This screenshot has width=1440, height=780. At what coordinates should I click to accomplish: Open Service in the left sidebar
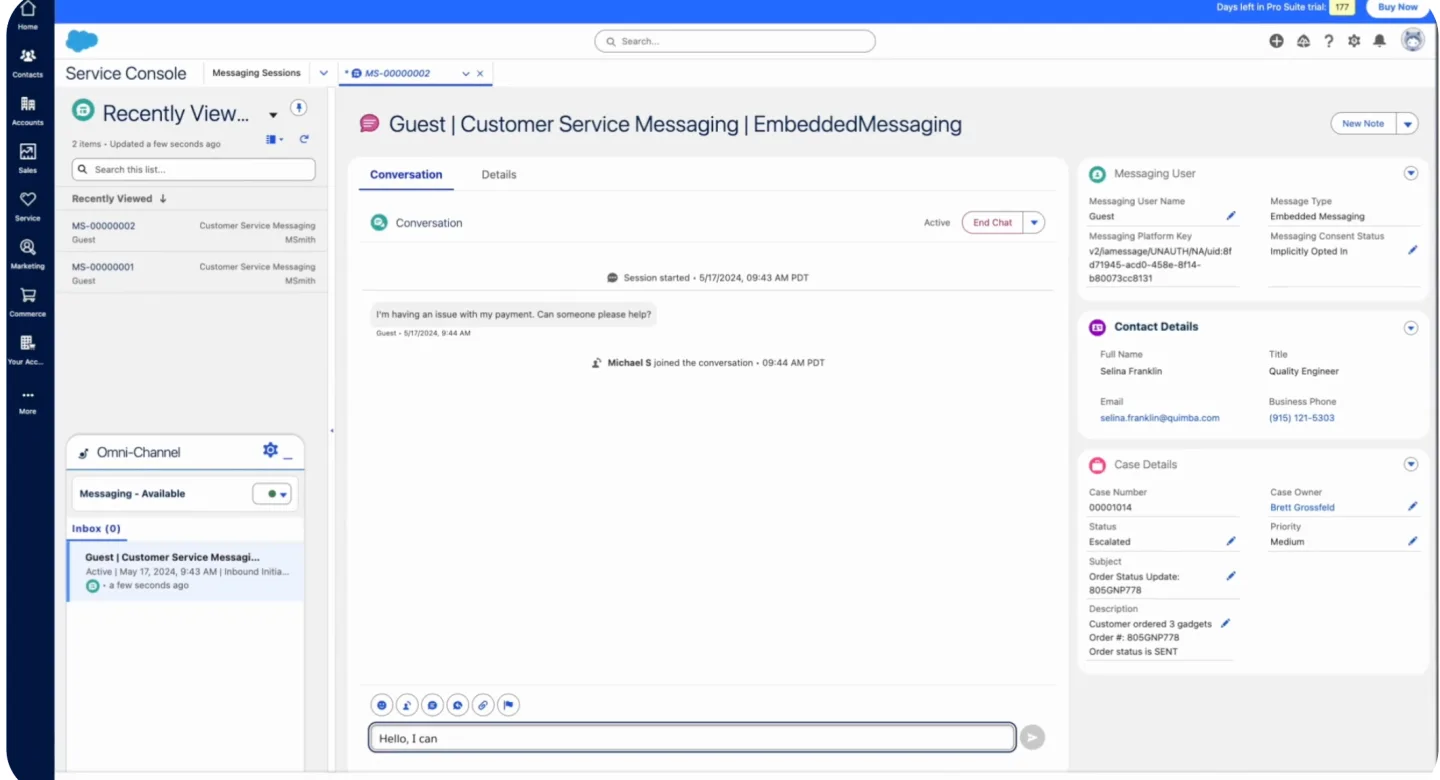pyautogui.click(x=28, y=206)
